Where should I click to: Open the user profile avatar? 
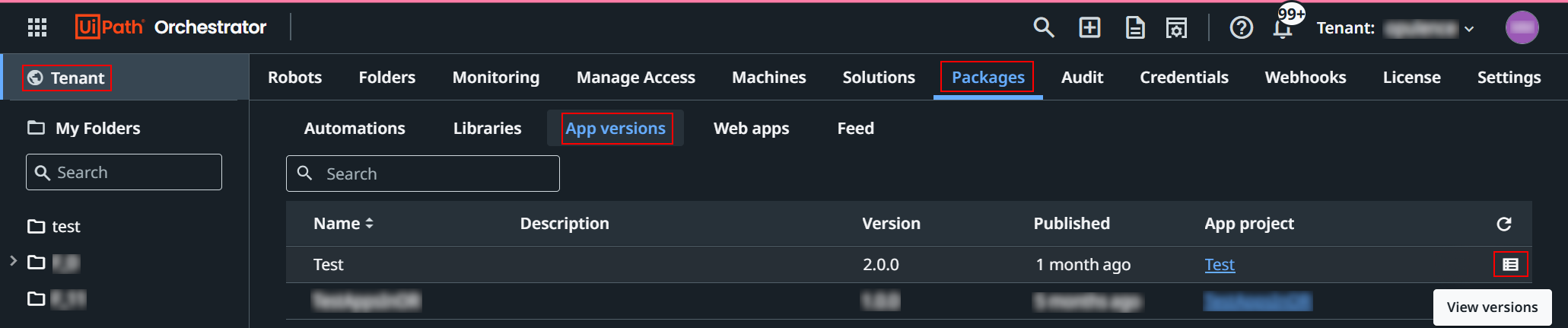click(1522, 28)
